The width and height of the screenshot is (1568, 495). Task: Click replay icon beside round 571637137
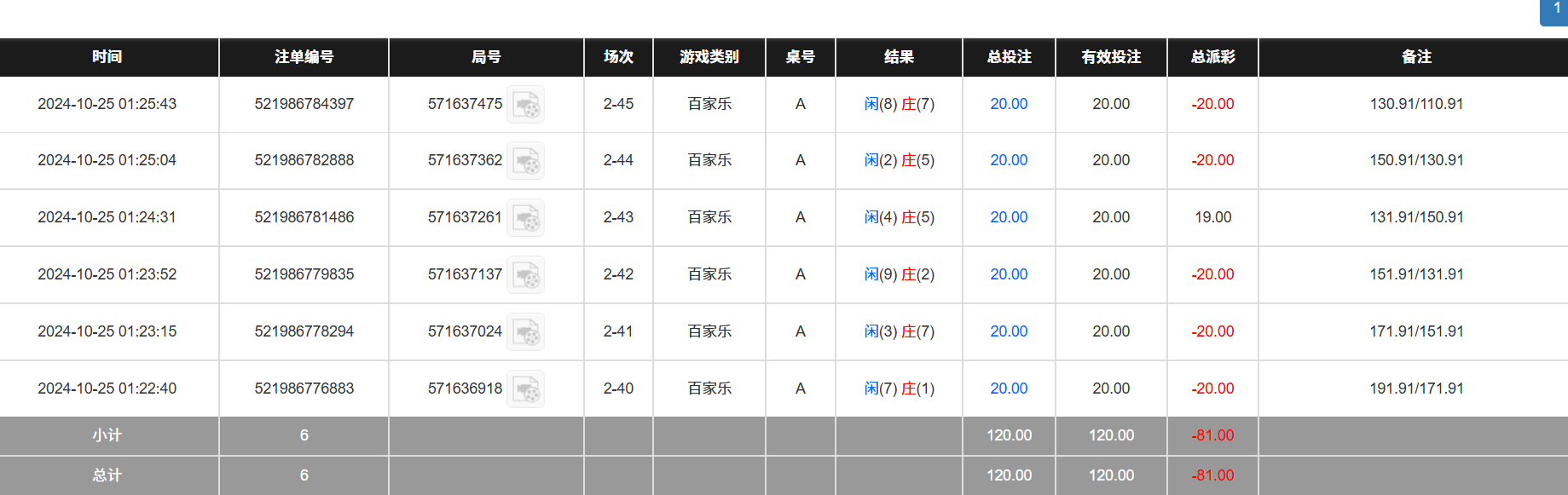526,275
